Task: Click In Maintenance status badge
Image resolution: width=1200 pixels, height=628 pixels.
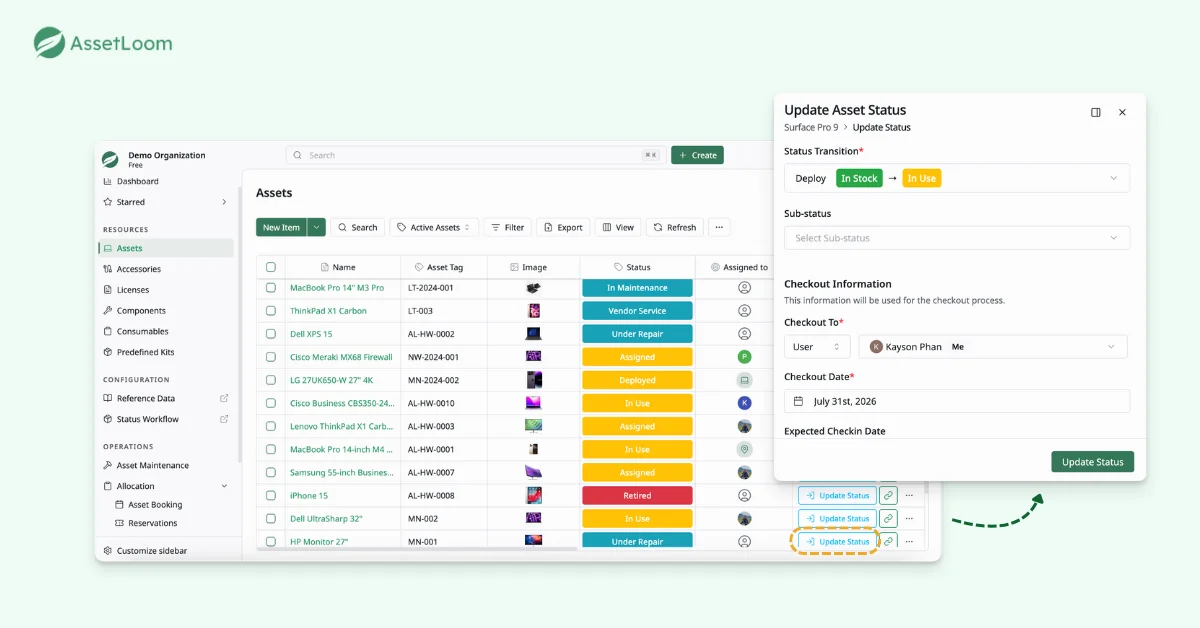Action: [637, 288]
